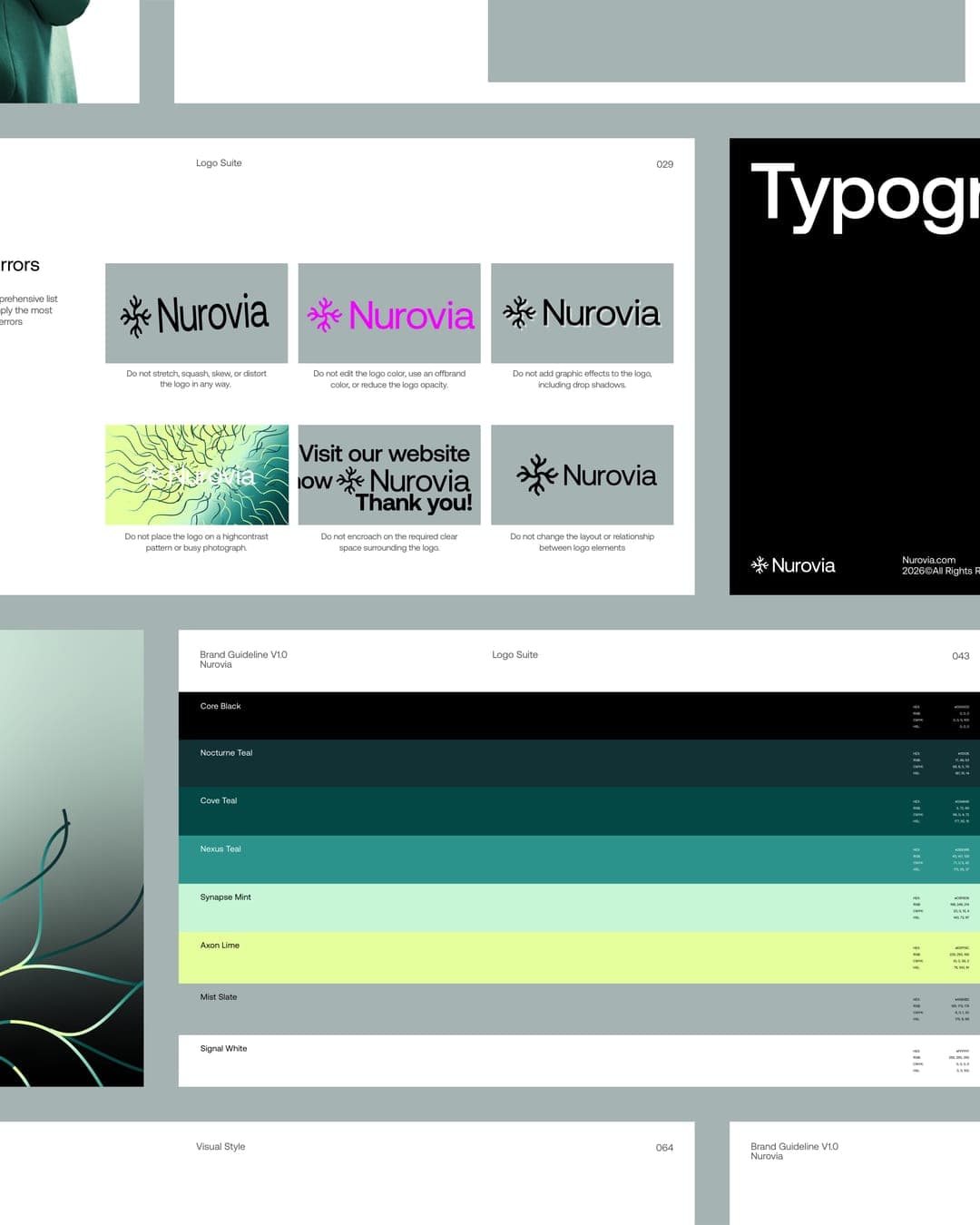
Task: Pick the Nexus Teal color band
Action: pyautogui.click(x=579, y=859)
